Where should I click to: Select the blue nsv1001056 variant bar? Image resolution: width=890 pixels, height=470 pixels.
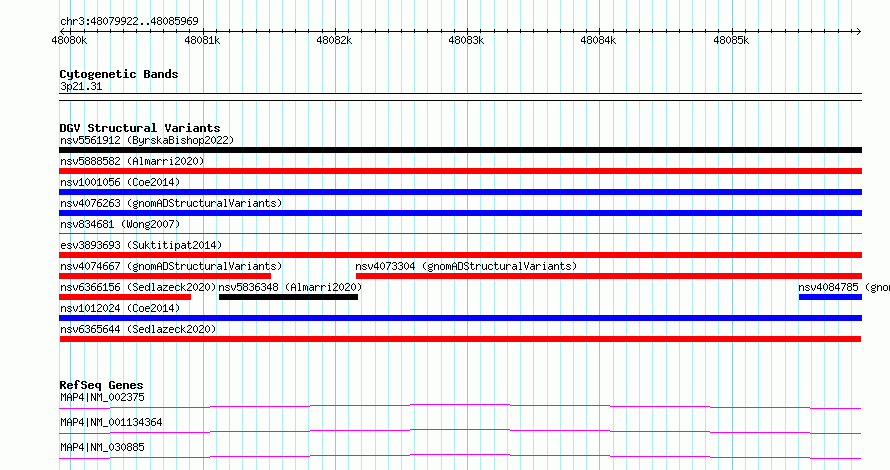click(x=460, y=192)
